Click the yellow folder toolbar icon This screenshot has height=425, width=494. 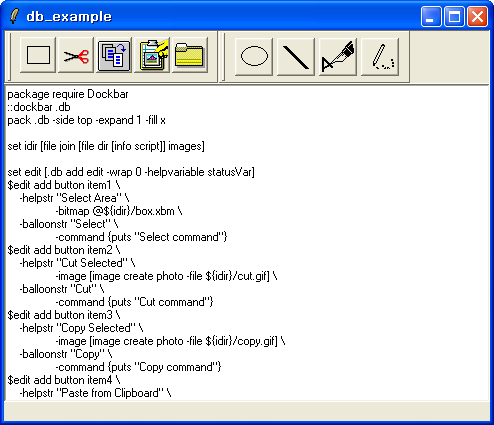[x=189, y=55]
